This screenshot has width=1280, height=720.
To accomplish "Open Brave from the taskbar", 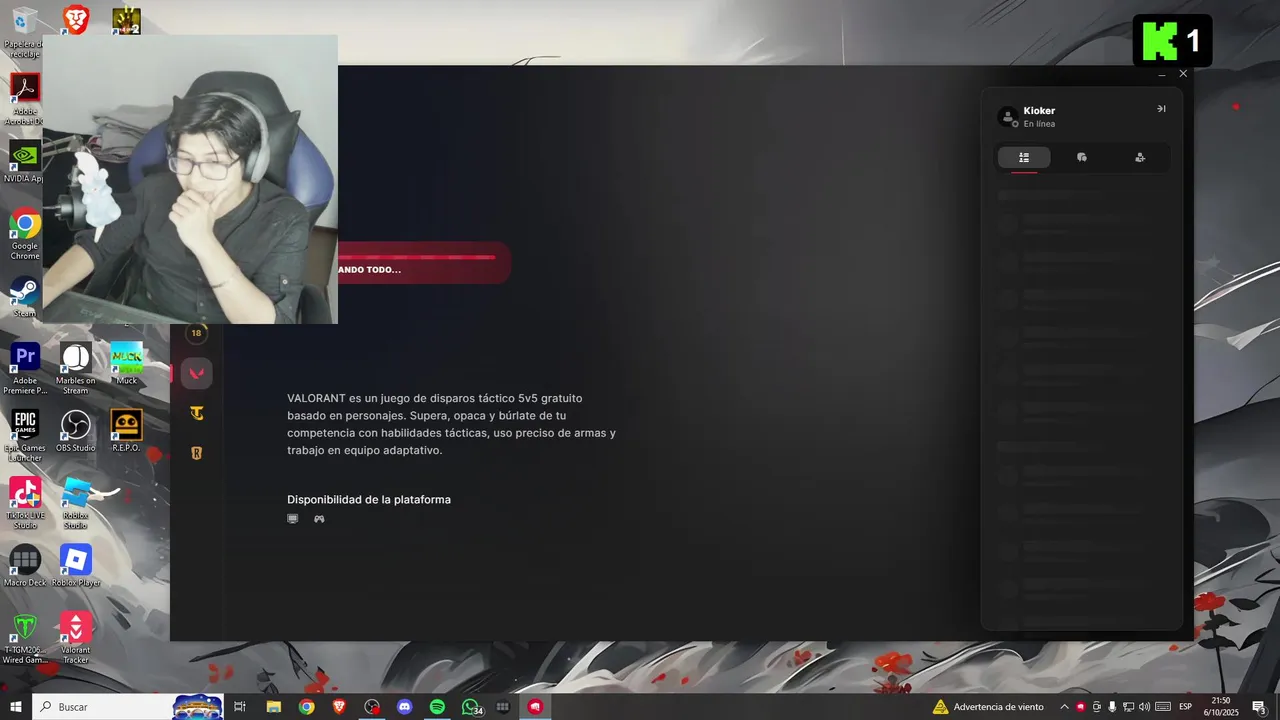I will coord(339,707).
